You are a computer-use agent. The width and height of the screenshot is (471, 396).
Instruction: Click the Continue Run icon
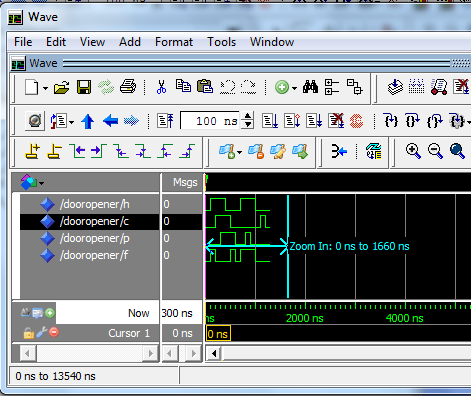292,121
